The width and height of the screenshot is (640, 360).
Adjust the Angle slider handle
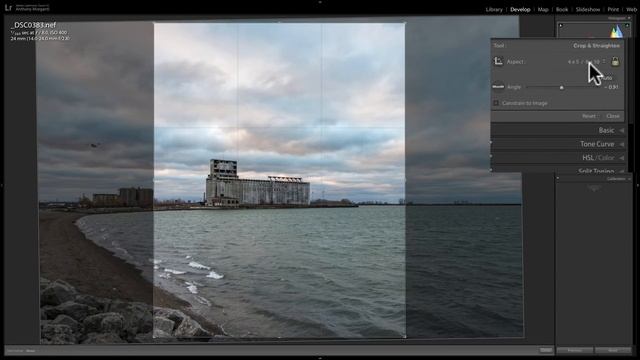pos(562,87)
